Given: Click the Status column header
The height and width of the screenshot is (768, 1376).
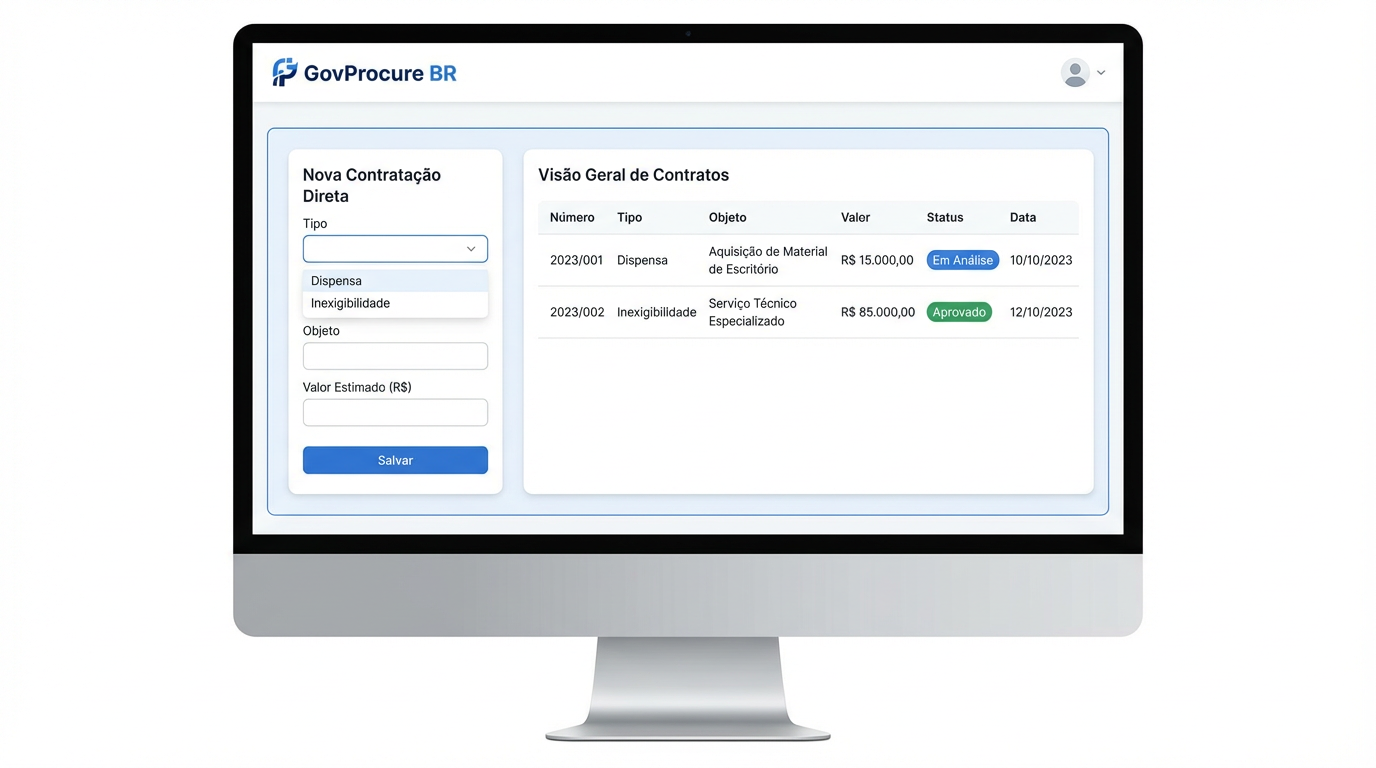Looking at the screenshot, I should coord(944,217).
